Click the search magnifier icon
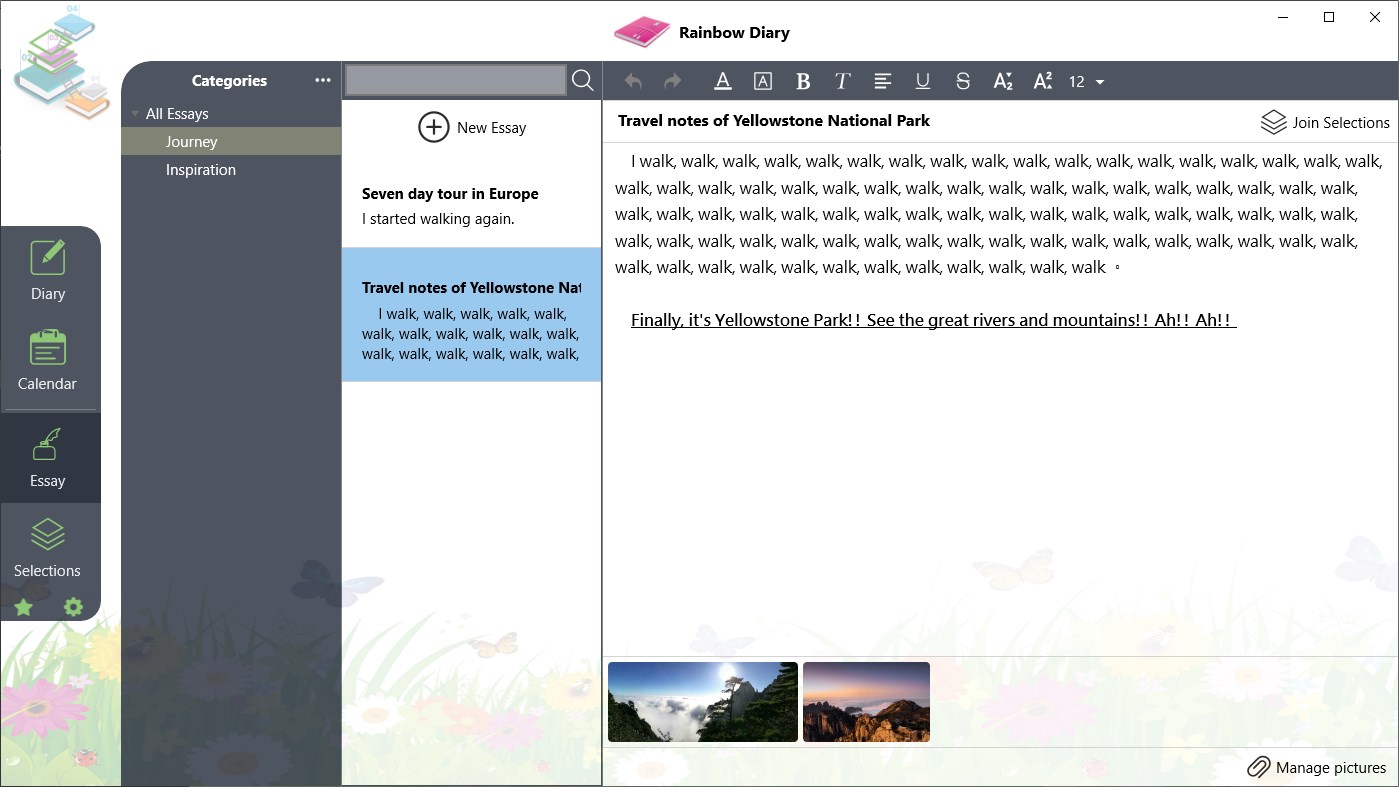Image resolution: width=1399 pixels, height=787 pixels. pos(583,80)
